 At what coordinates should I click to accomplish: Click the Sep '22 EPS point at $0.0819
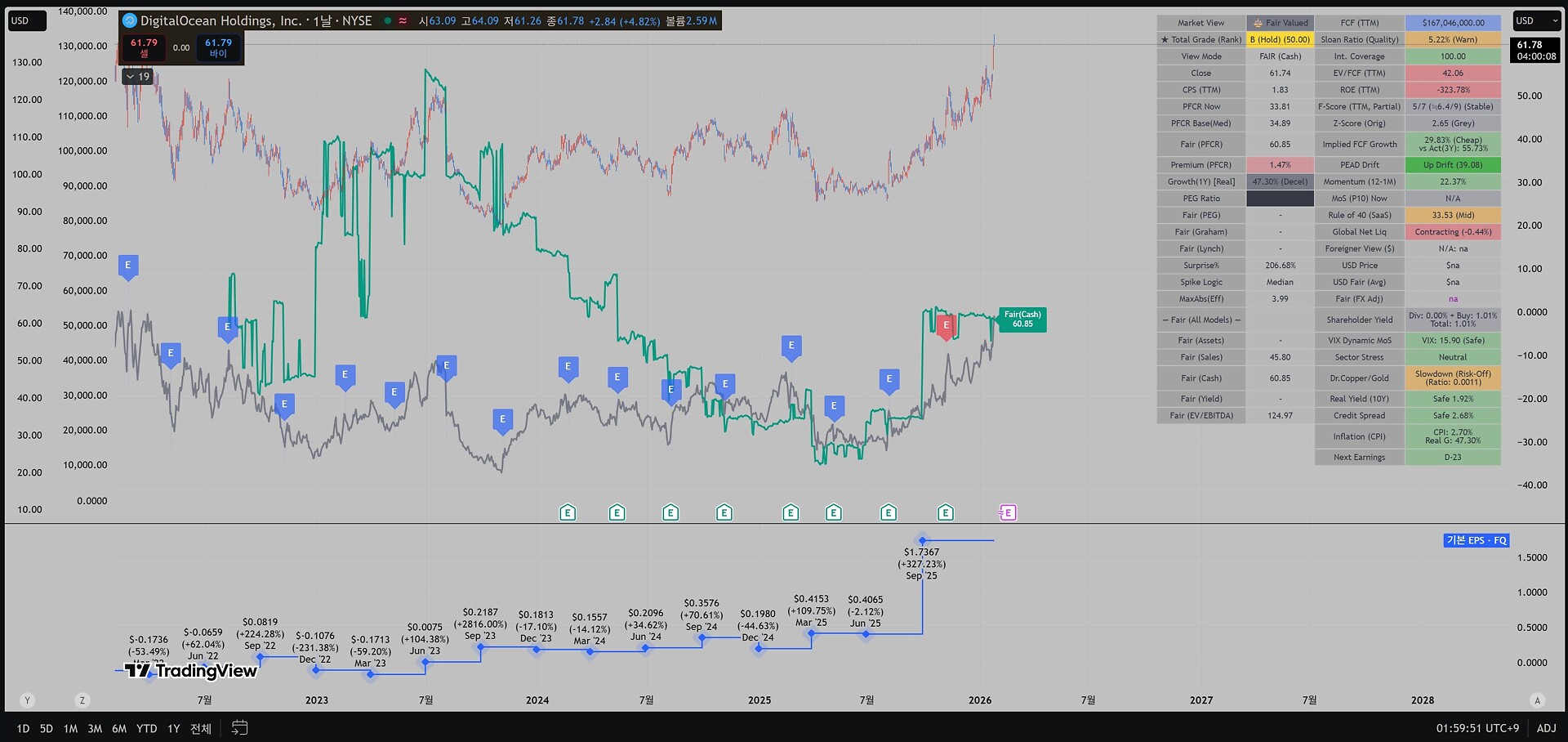pos(261,657)
